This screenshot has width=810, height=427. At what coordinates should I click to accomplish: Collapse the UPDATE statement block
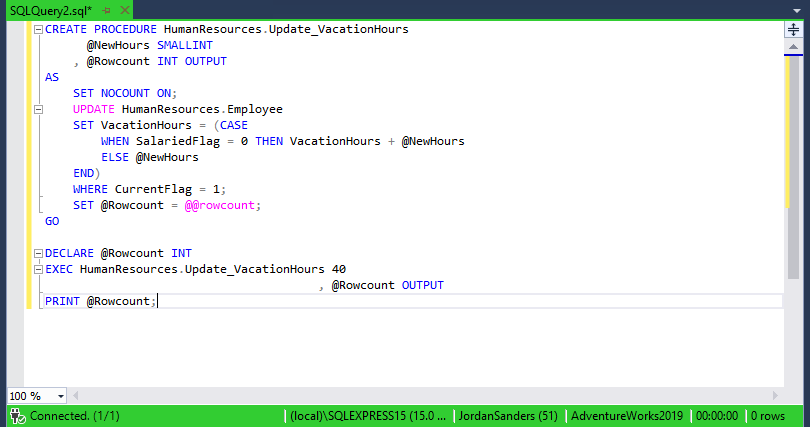click(38, 109)
